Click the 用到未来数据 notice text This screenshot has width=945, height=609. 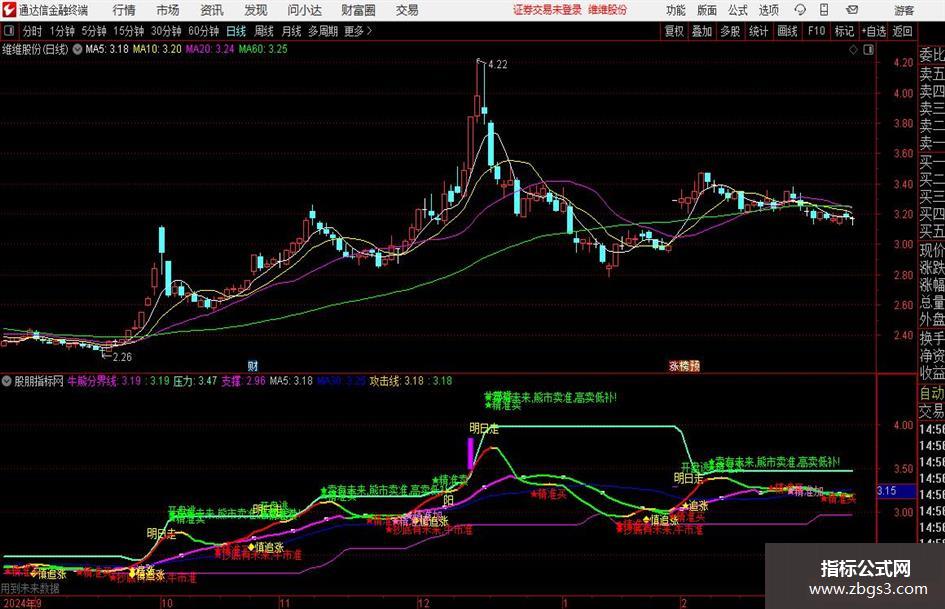pyautogui.click(x=30, y=588)
